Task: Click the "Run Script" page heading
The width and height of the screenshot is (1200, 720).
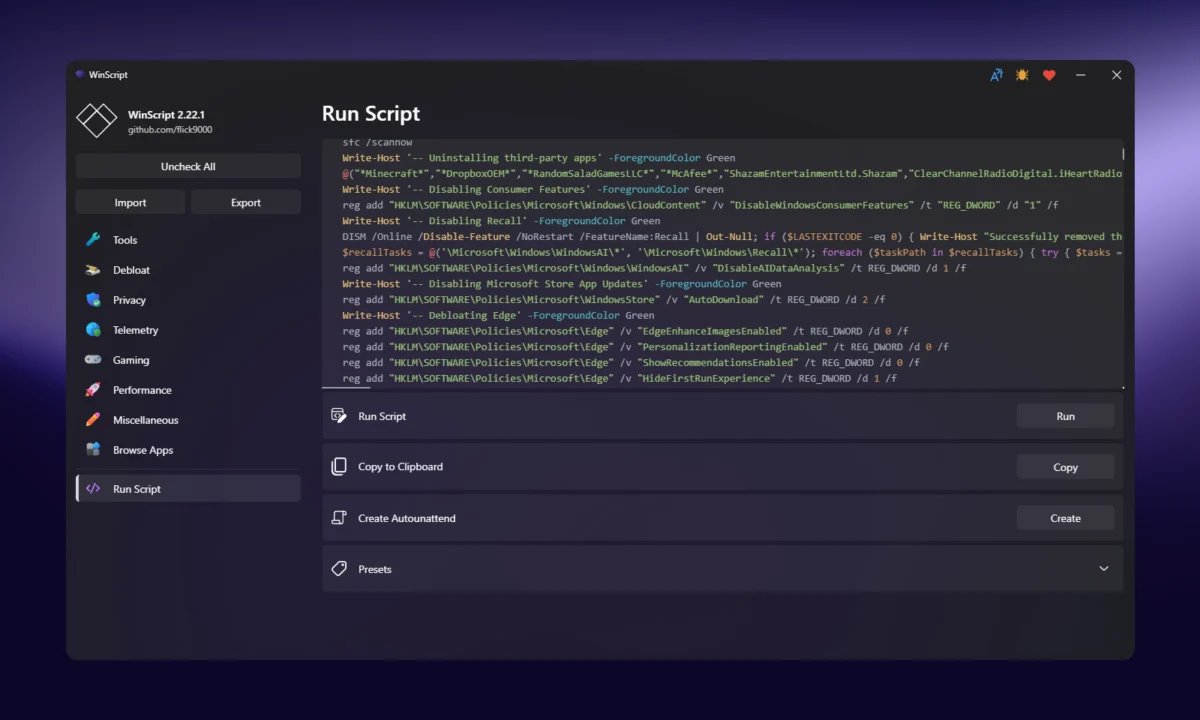Action: pos(371,114)
